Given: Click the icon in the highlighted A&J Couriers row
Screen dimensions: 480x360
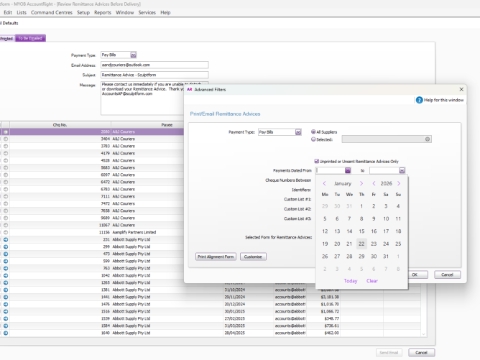Looking at the screenshot, I should (x=6, y=132).
